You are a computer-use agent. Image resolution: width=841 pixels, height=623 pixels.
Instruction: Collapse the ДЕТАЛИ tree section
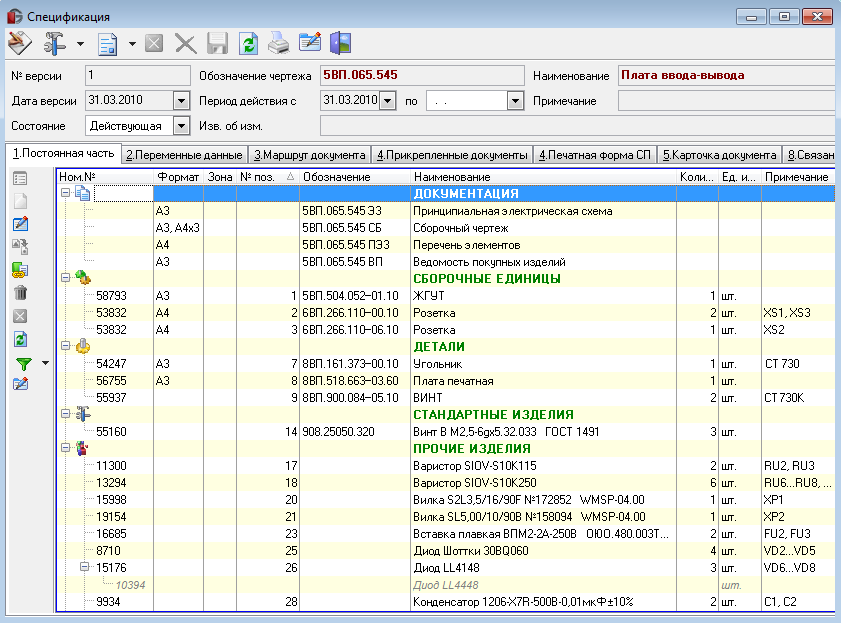[65, 346]
